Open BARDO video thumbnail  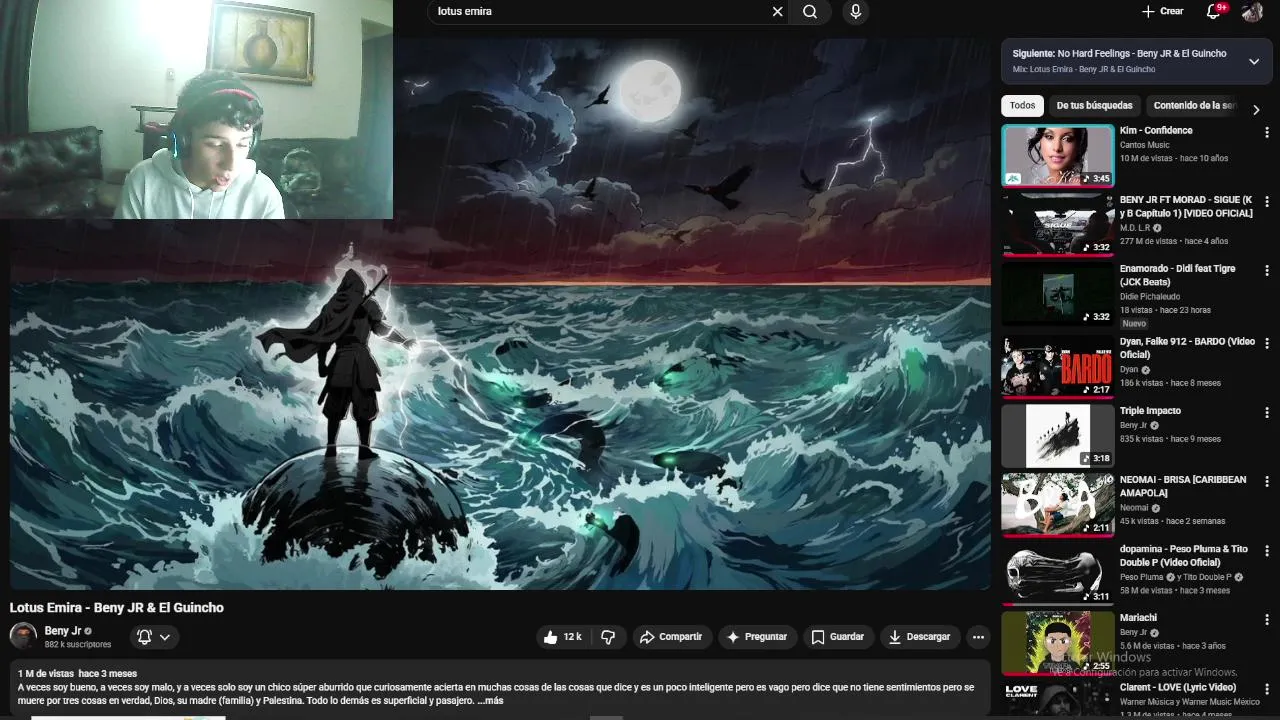click(1057, 366)
